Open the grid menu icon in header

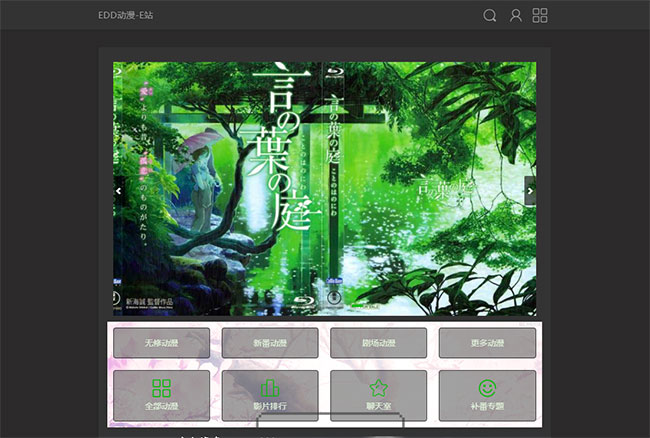(540, 15)
